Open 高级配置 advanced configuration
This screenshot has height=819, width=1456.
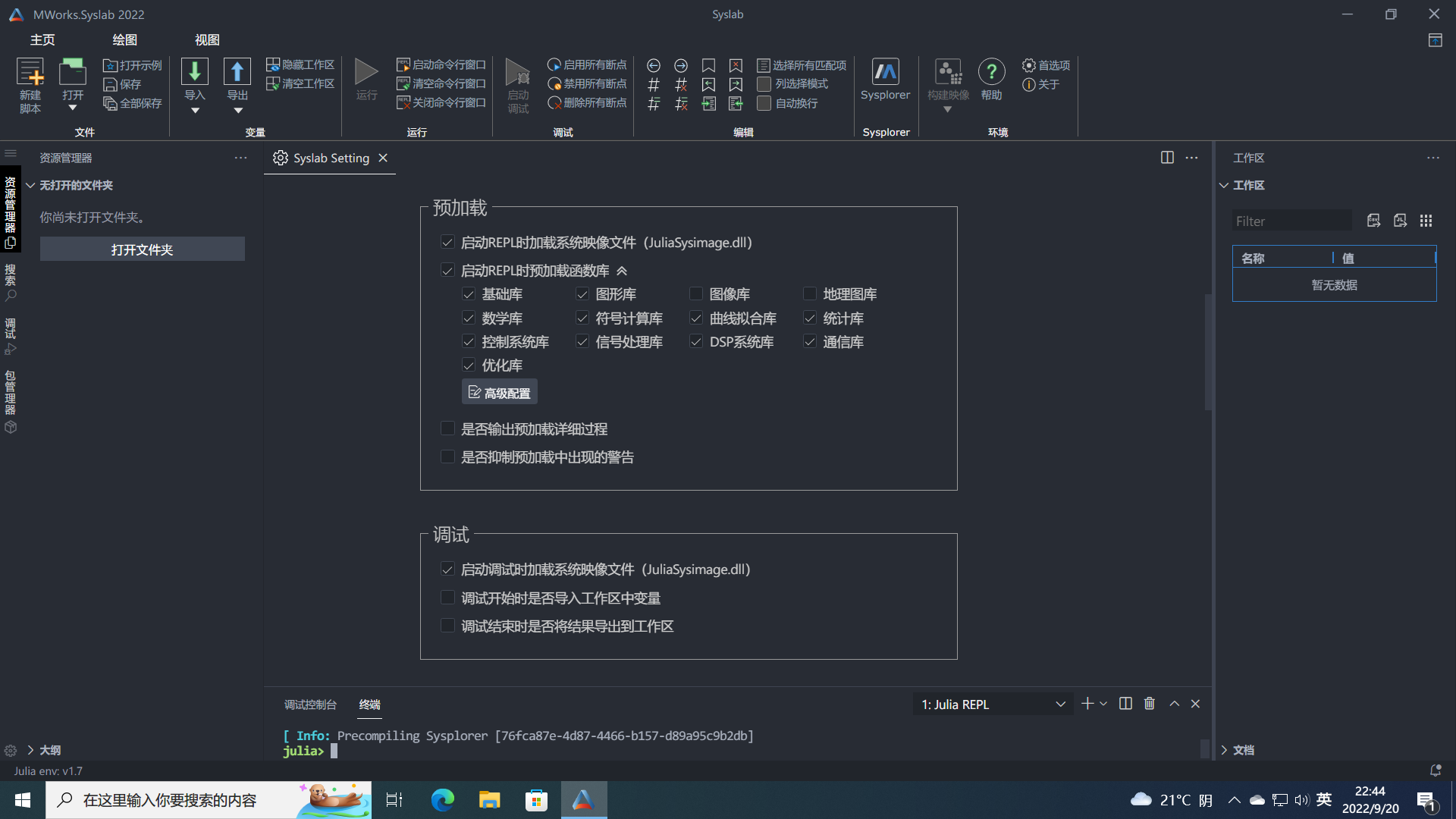click(499, 391)
